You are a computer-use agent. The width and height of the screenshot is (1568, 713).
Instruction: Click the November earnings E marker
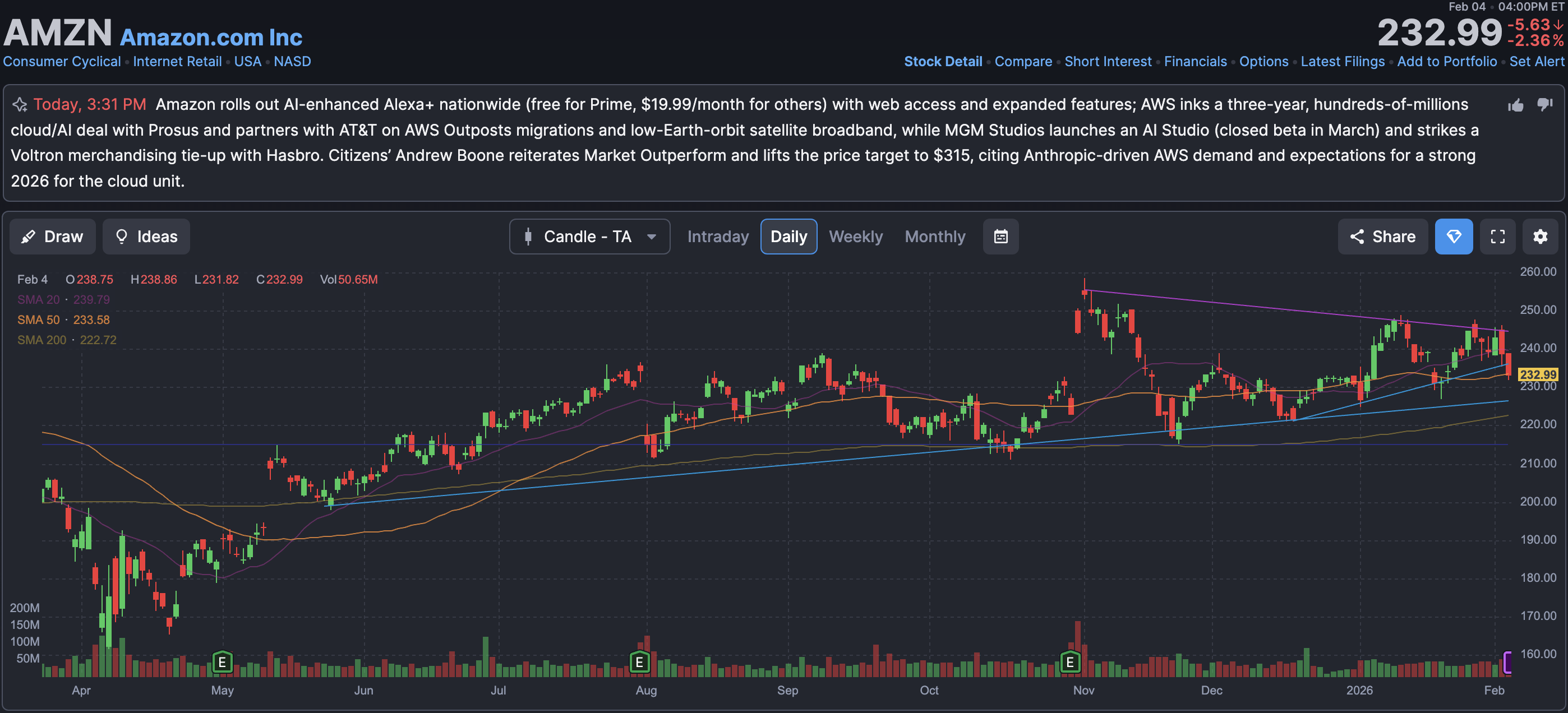(1069, 661)
